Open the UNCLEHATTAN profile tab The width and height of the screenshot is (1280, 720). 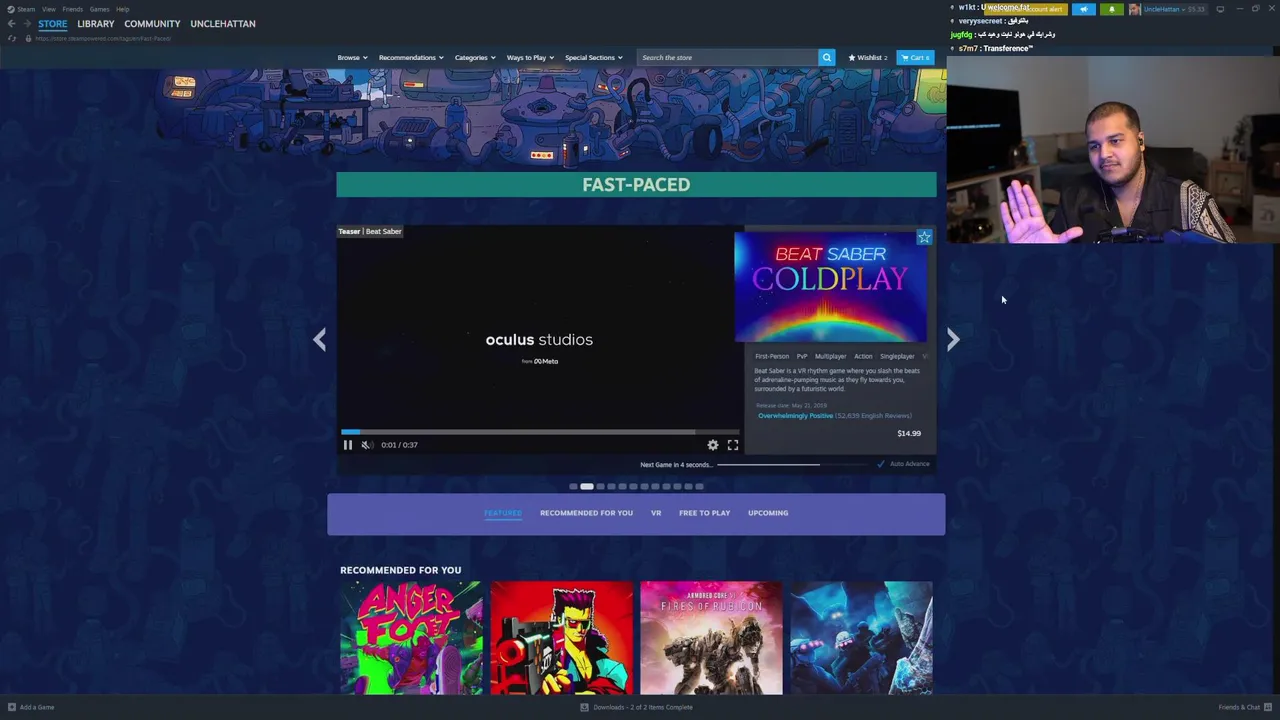pyautogui.click(x=223, y=24)
